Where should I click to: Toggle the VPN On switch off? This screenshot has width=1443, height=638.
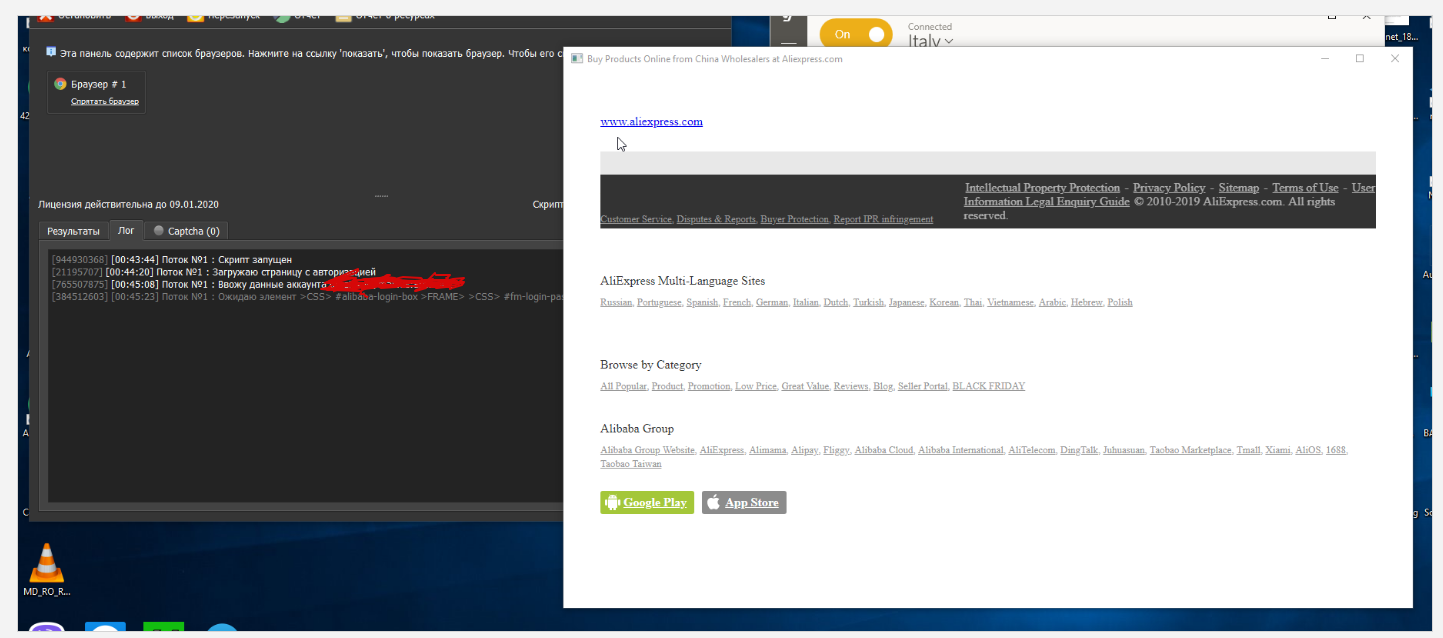[855, 34]
